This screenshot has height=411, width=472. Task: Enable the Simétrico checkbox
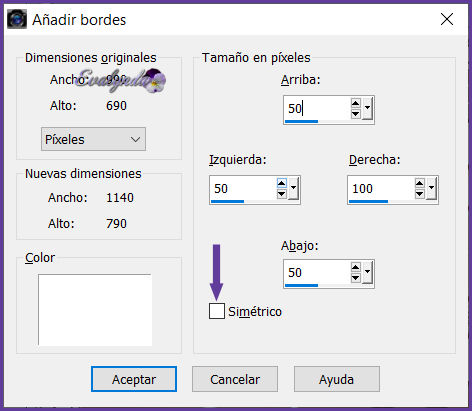pyautogui.click(x=217, y=311)
